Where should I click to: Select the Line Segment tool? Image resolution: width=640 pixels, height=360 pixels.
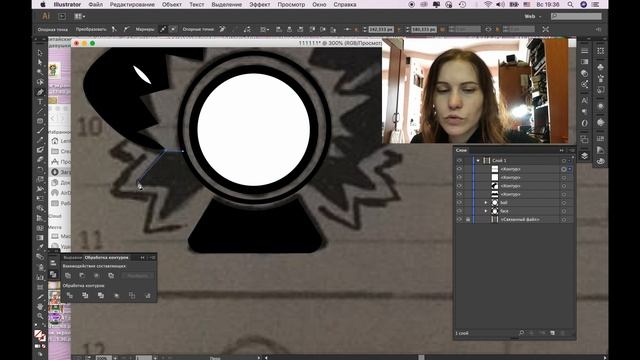click(40, 111)
